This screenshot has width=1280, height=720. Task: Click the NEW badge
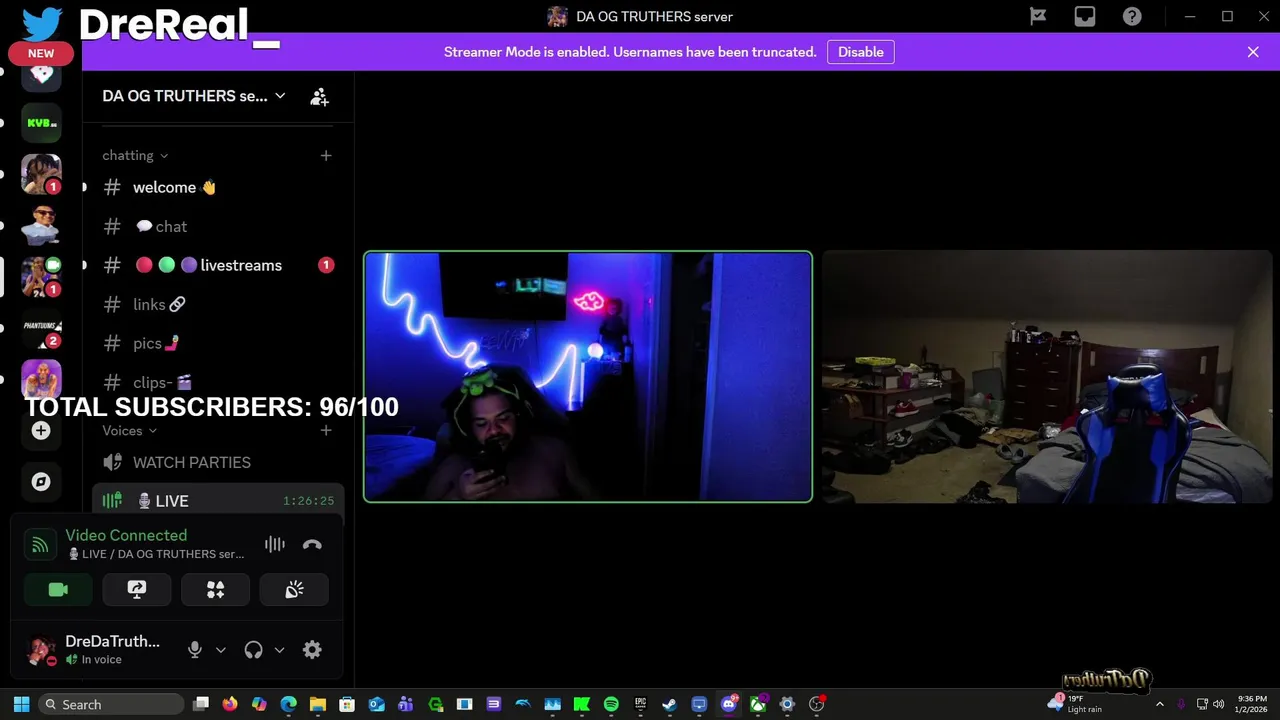point(41,54)
